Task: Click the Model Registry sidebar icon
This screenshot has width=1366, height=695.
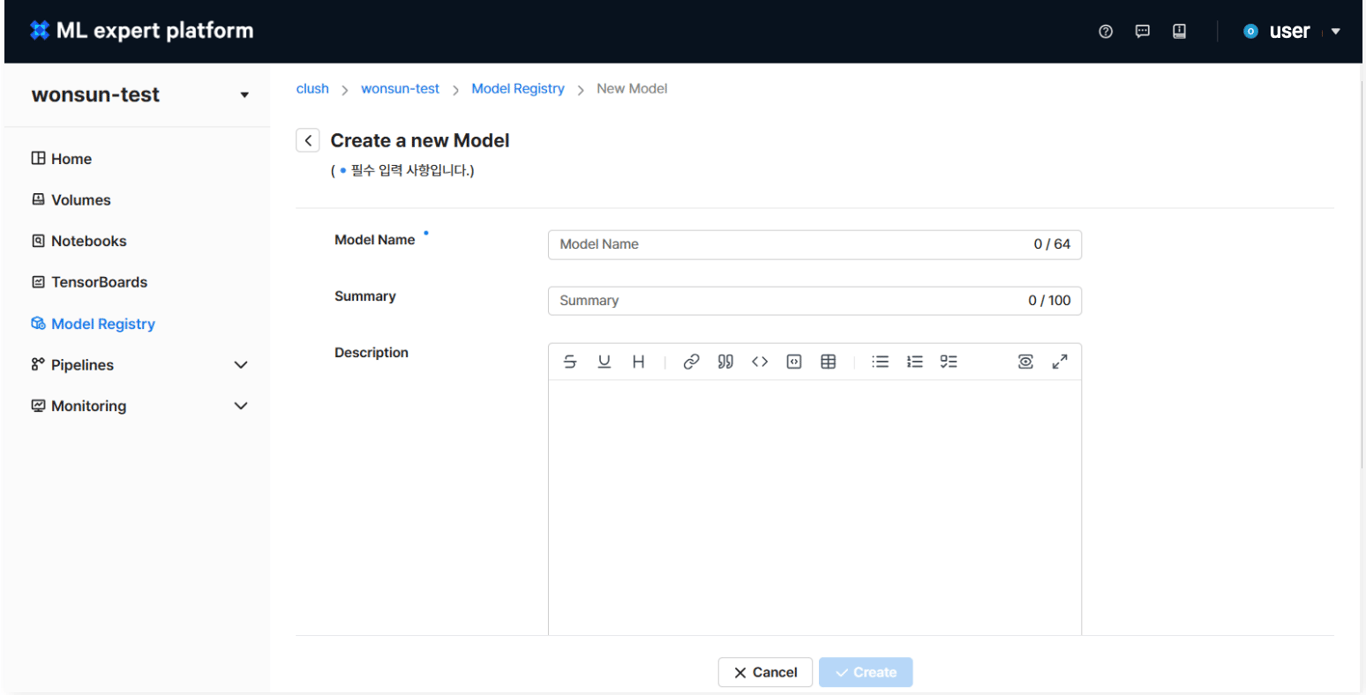Action: pyautogui.click(x=38, y=323)
